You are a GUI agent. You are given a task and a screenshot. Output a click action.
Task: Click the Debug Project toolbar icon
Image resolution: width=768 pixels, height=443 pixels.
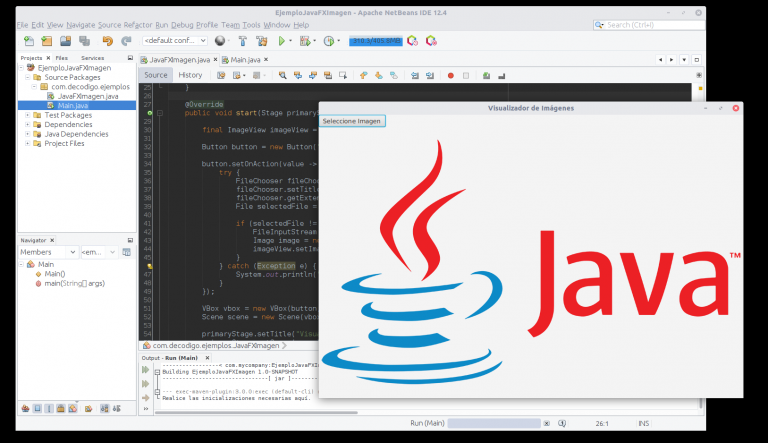305,41
